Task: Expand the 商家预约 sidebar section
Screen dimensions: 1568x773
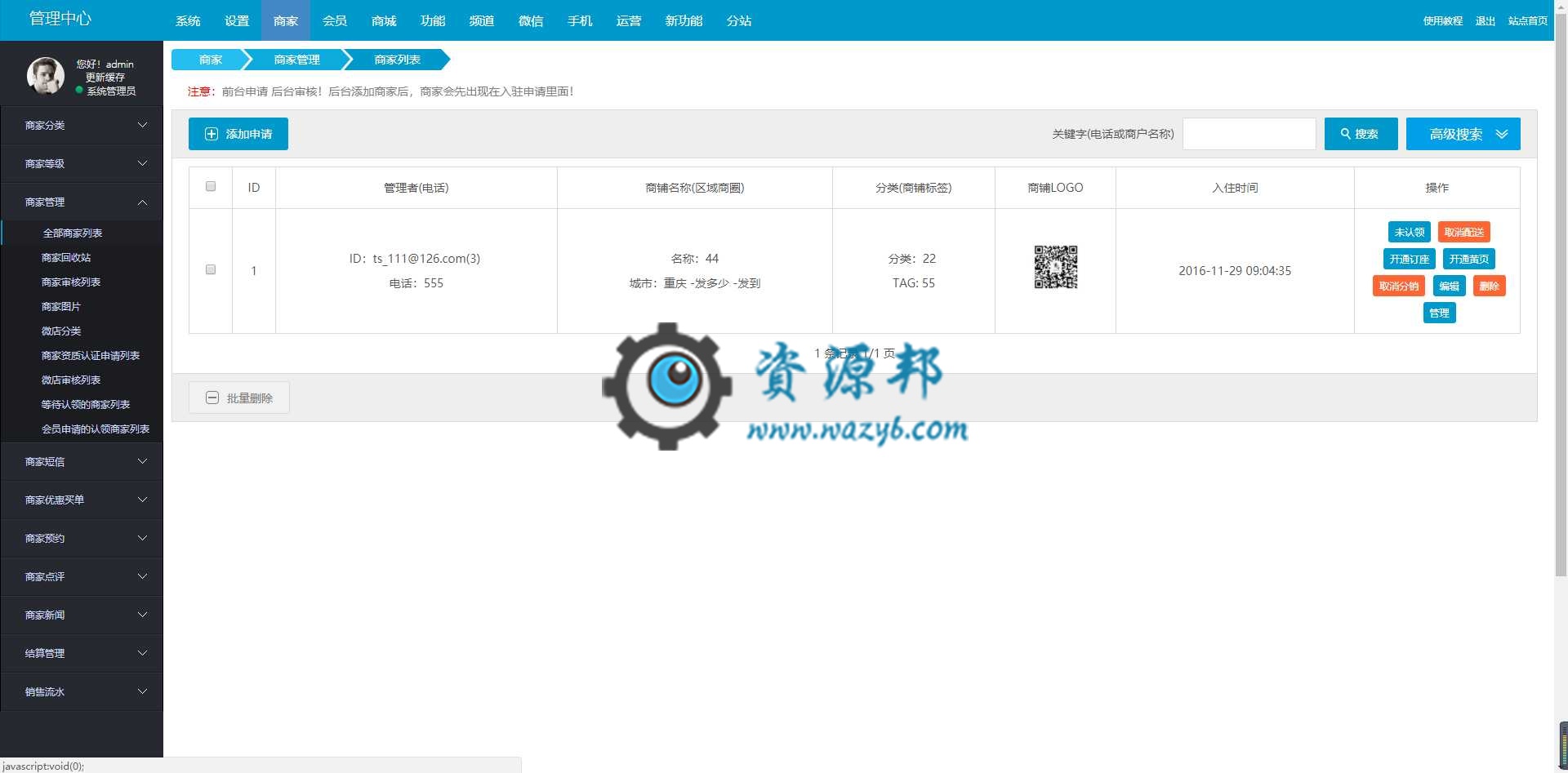Action: 82,538
